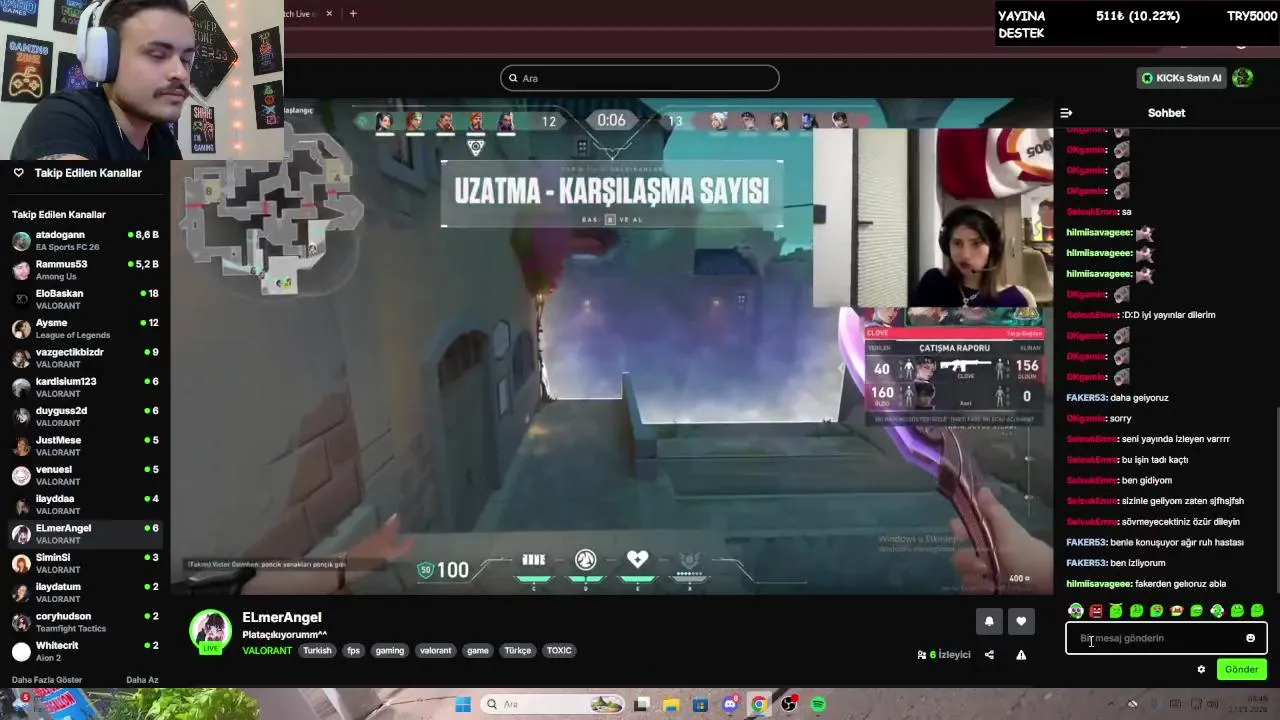Click the Turkish tag

[317, 651]
